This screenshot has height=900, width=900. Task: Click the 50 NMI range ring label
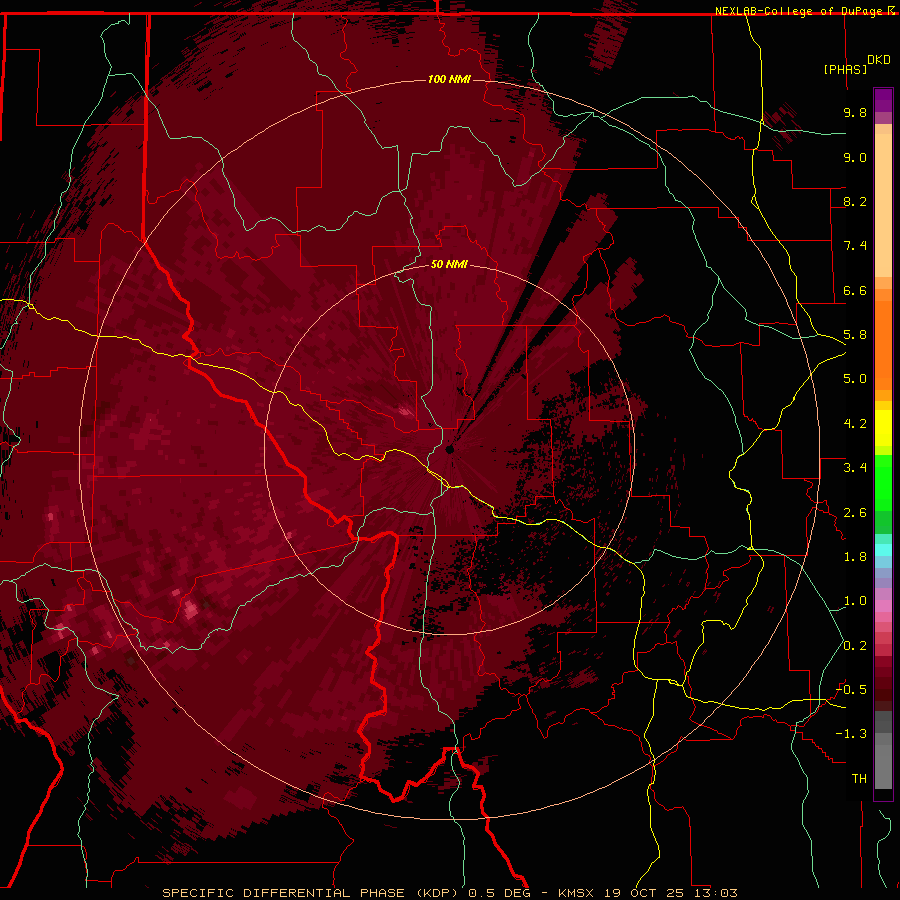click(449, 264)
